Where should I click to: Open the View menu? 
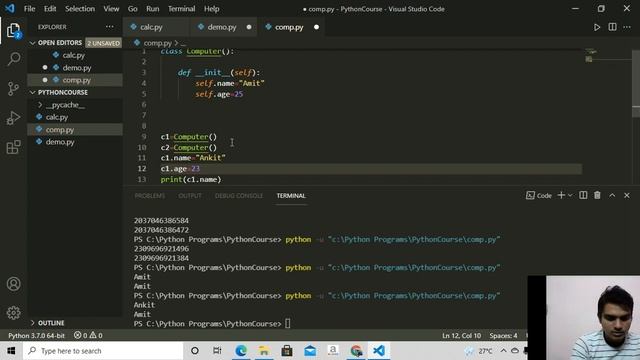tap(111, 9)
